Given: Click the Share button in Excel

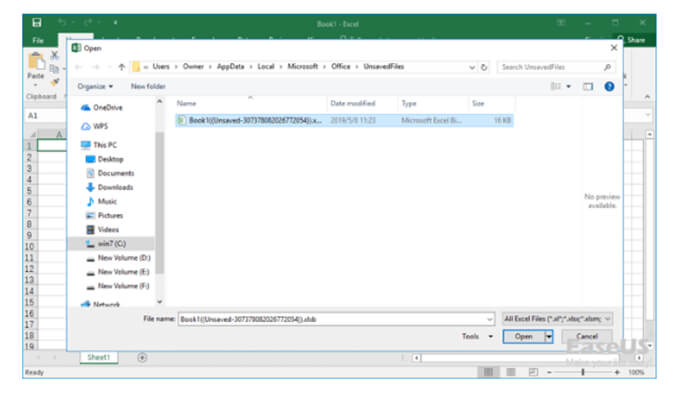Looking at the screenshot, I should point(631,40).
